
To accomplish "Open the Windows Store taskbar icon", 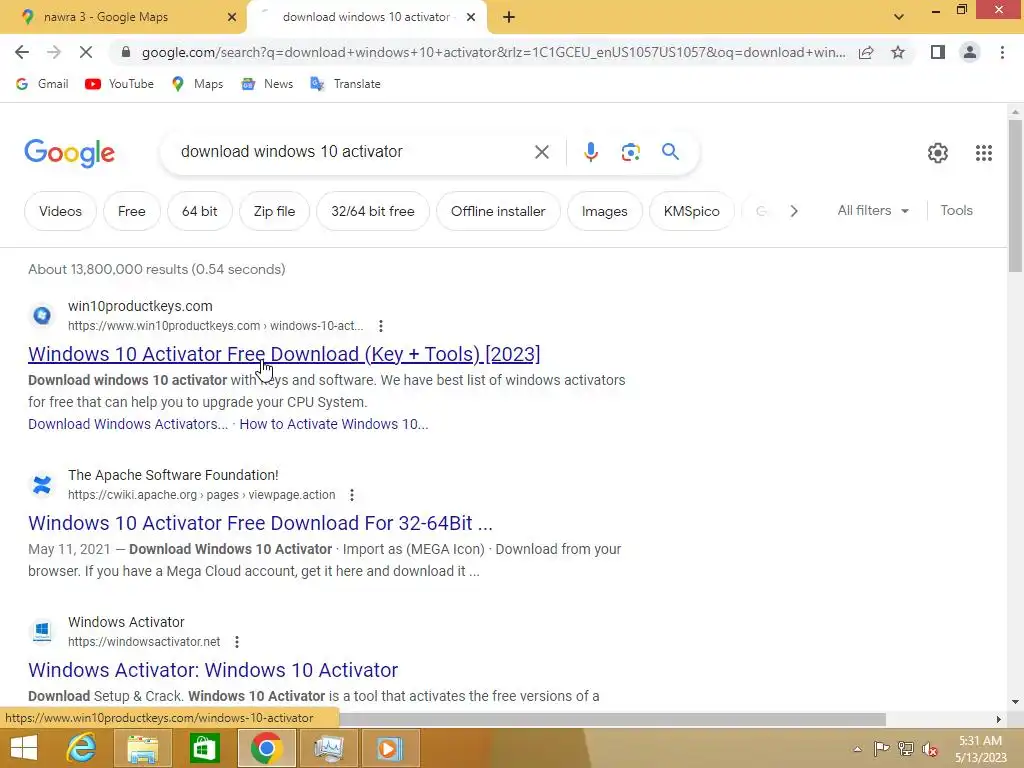I will (x=204, y=748).
